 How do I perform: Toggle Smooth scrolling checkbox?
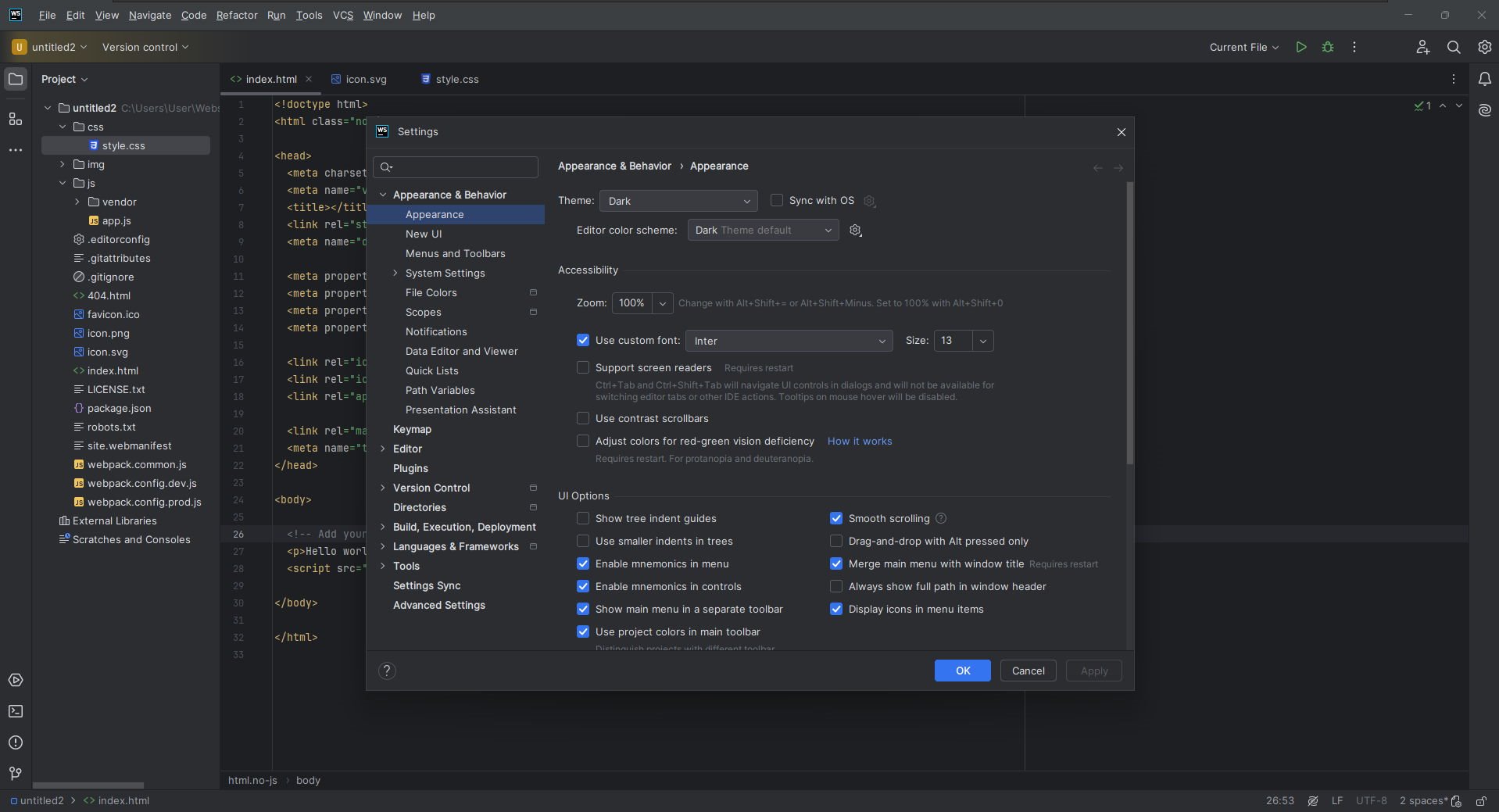tap(836, 518)
